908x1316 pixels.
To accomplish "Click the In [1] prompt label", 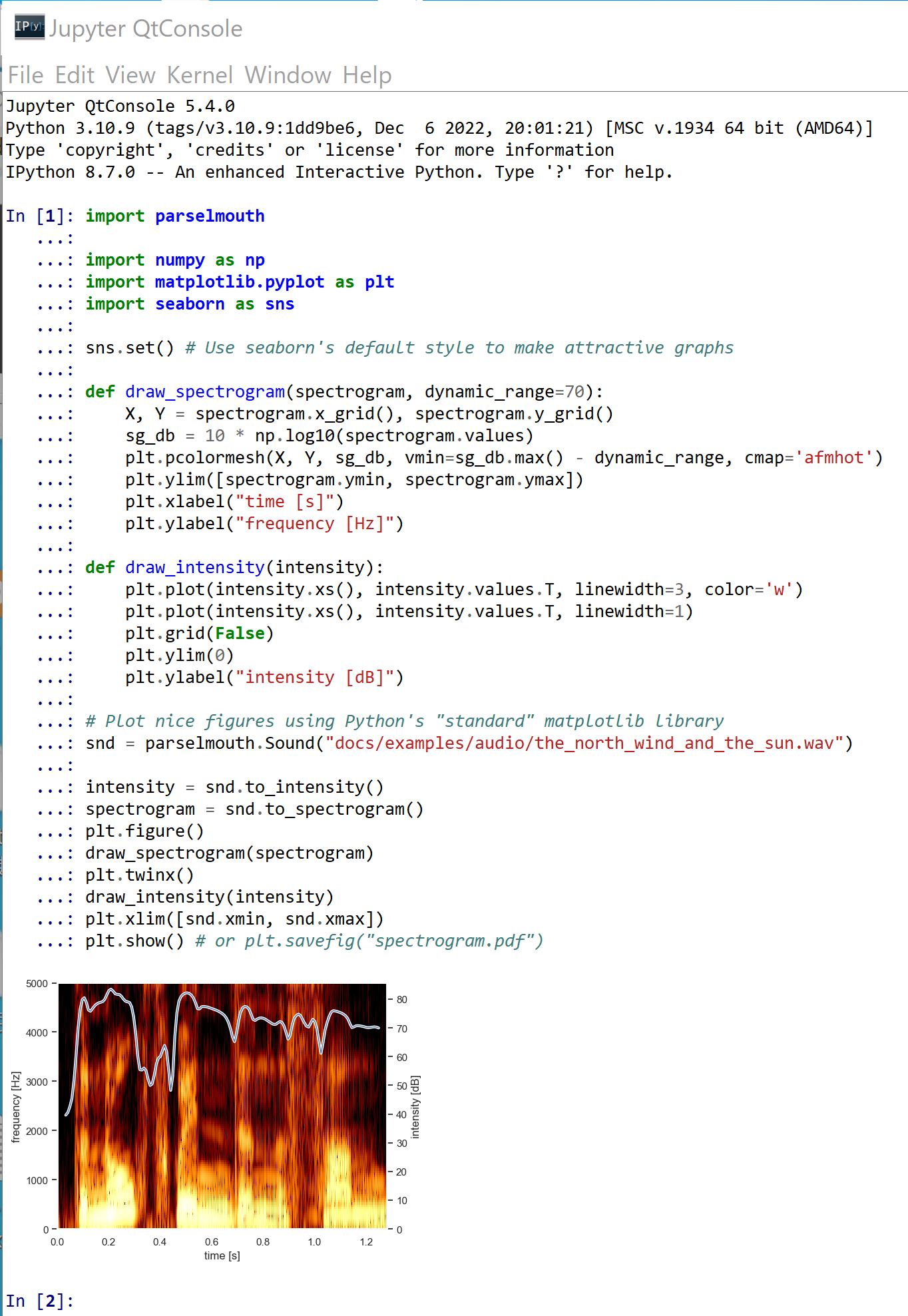I will tap(39, 216).
